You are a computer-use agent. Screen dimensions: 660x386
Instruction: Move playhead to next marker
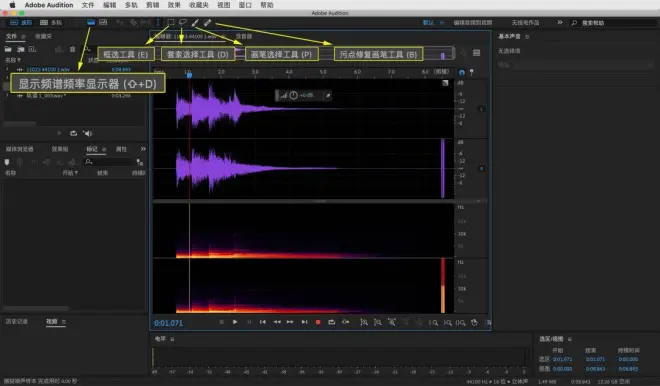point(304,322)
